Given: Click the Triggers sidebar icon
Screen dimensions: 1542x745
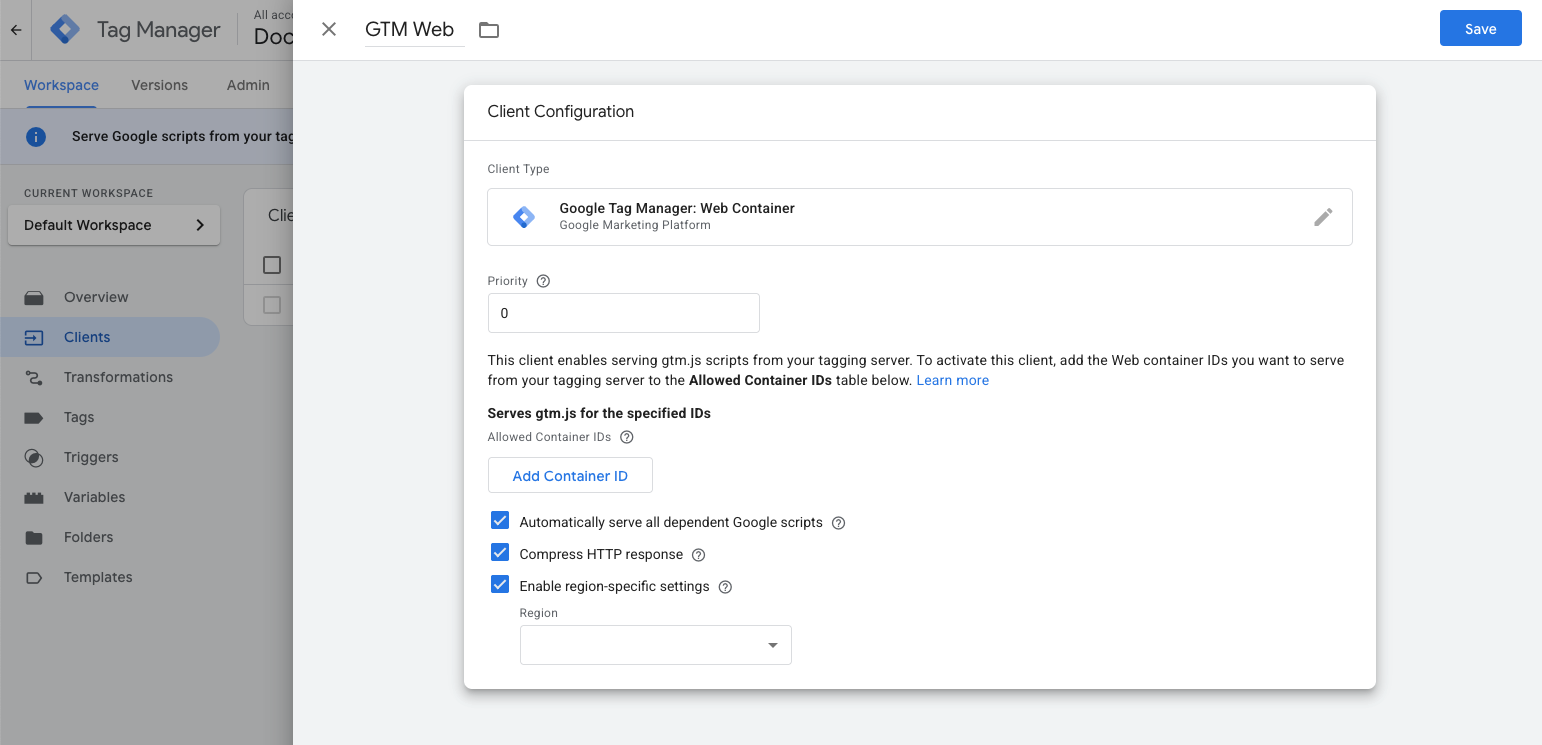Looking at the screenshot, I should pos(34,457).
